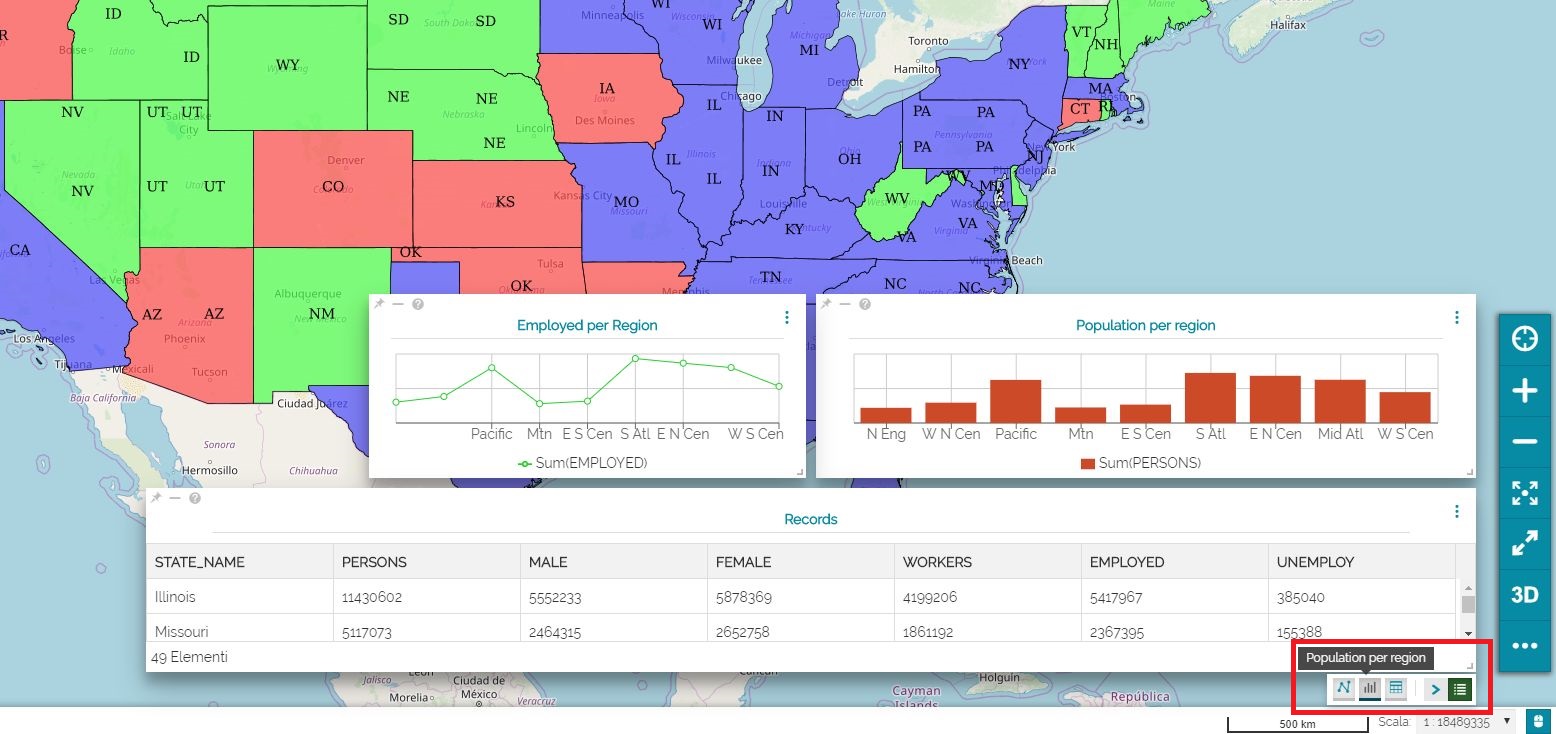The height and width of the screenshot is (734, 1556).
Task: Toggle the line chart widget in tray
Action: coord(1343,688)
